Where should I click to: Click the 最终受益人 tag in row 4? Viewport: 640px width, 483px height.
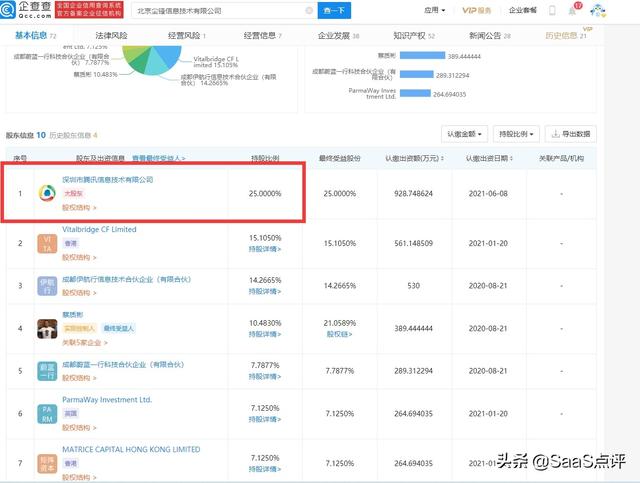point(118,328)
